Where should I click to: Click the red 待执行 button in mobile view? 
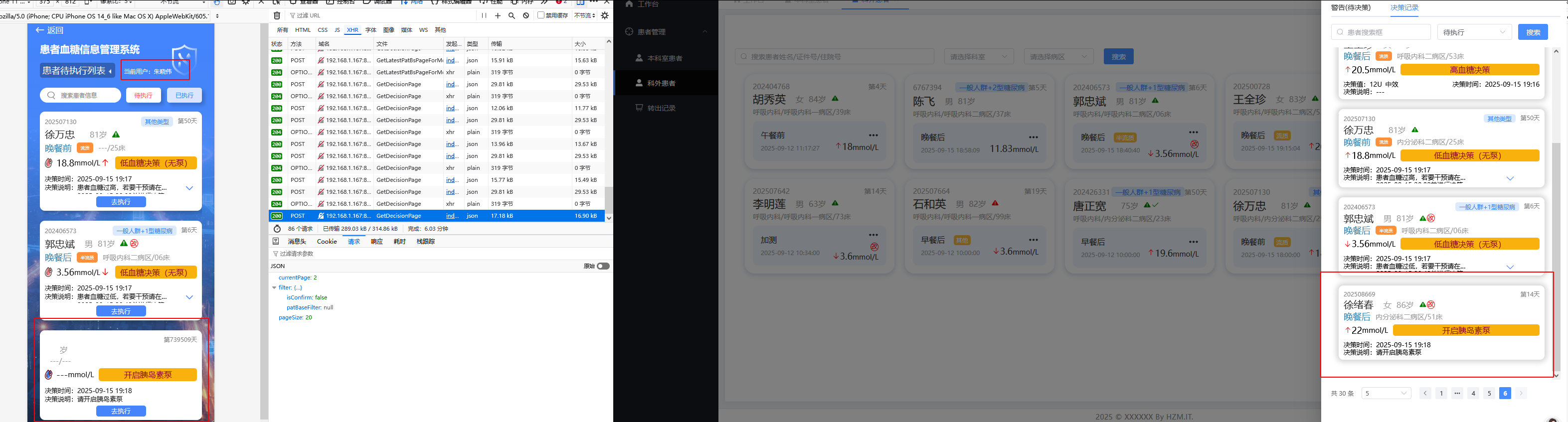tap(144, 96)
